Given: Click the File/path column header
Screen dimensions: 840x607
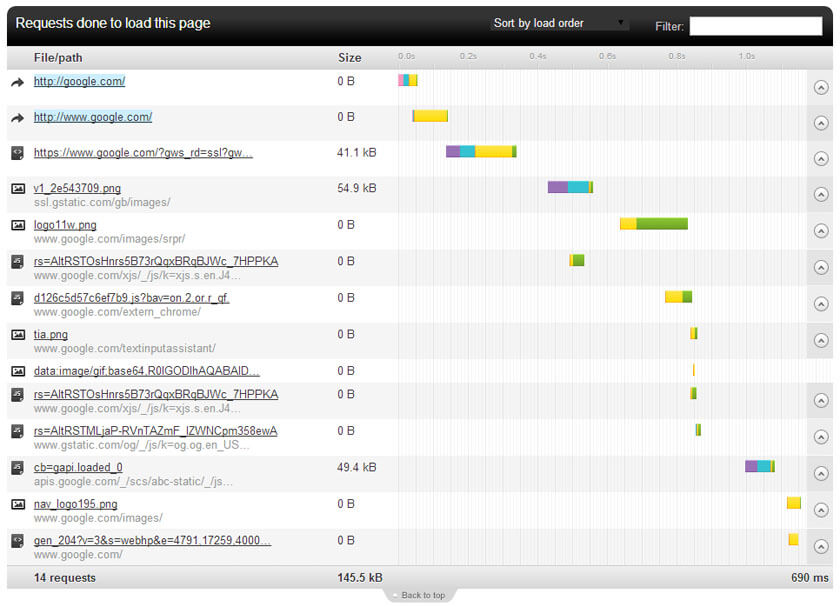Looking at the screenshot, I should point(58,57).
